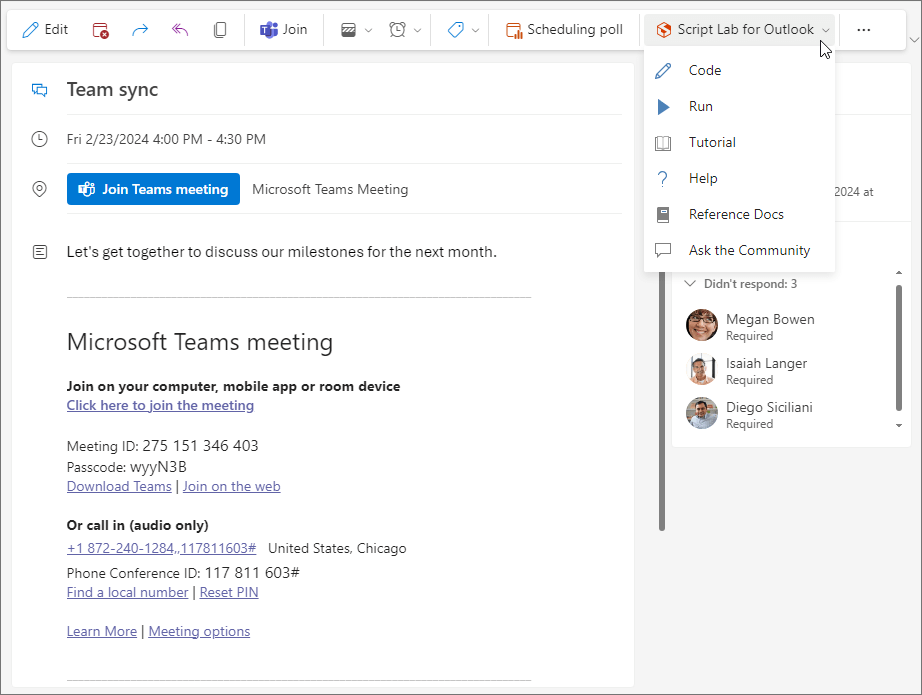Click the Duplicate event copy icon

220,29
